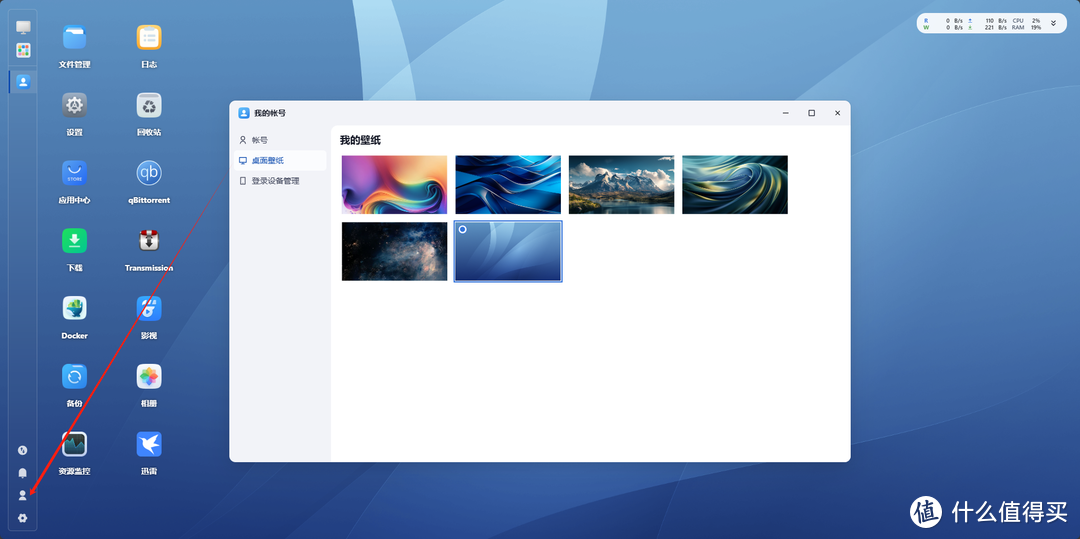The height and width of the screenshot is (539, 1080).
Task: Launch the 应用中心 app store icon
Action: (x=74, y=173)
